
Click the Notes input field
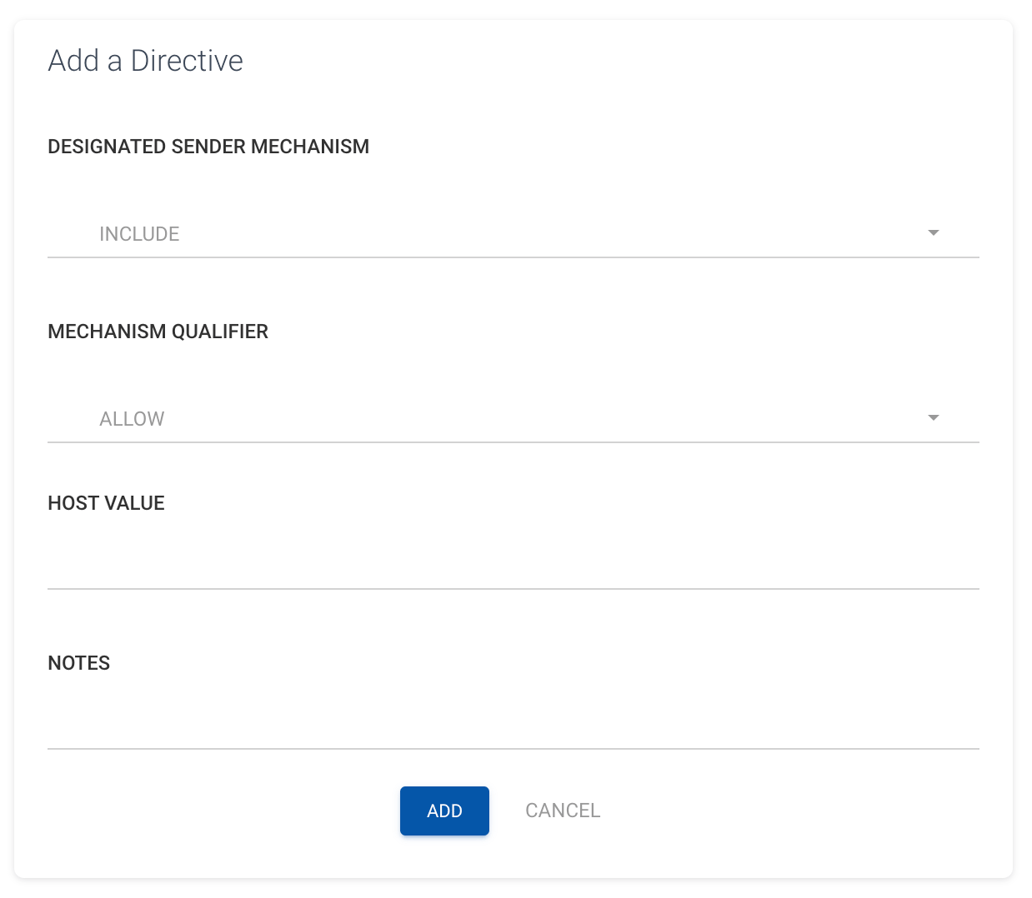coord(513,730)
